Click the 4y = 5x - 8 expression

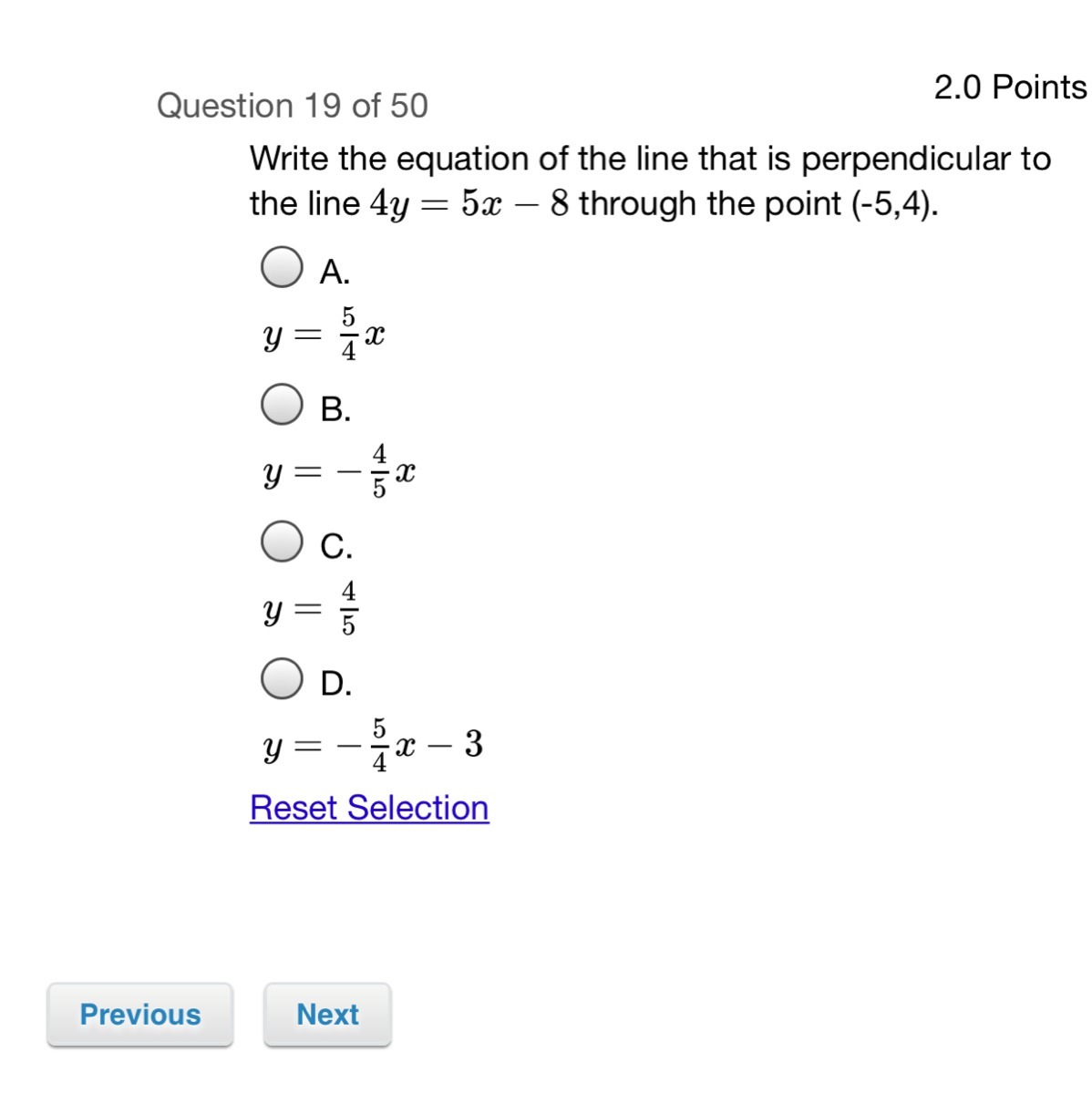tap(469, 204)
